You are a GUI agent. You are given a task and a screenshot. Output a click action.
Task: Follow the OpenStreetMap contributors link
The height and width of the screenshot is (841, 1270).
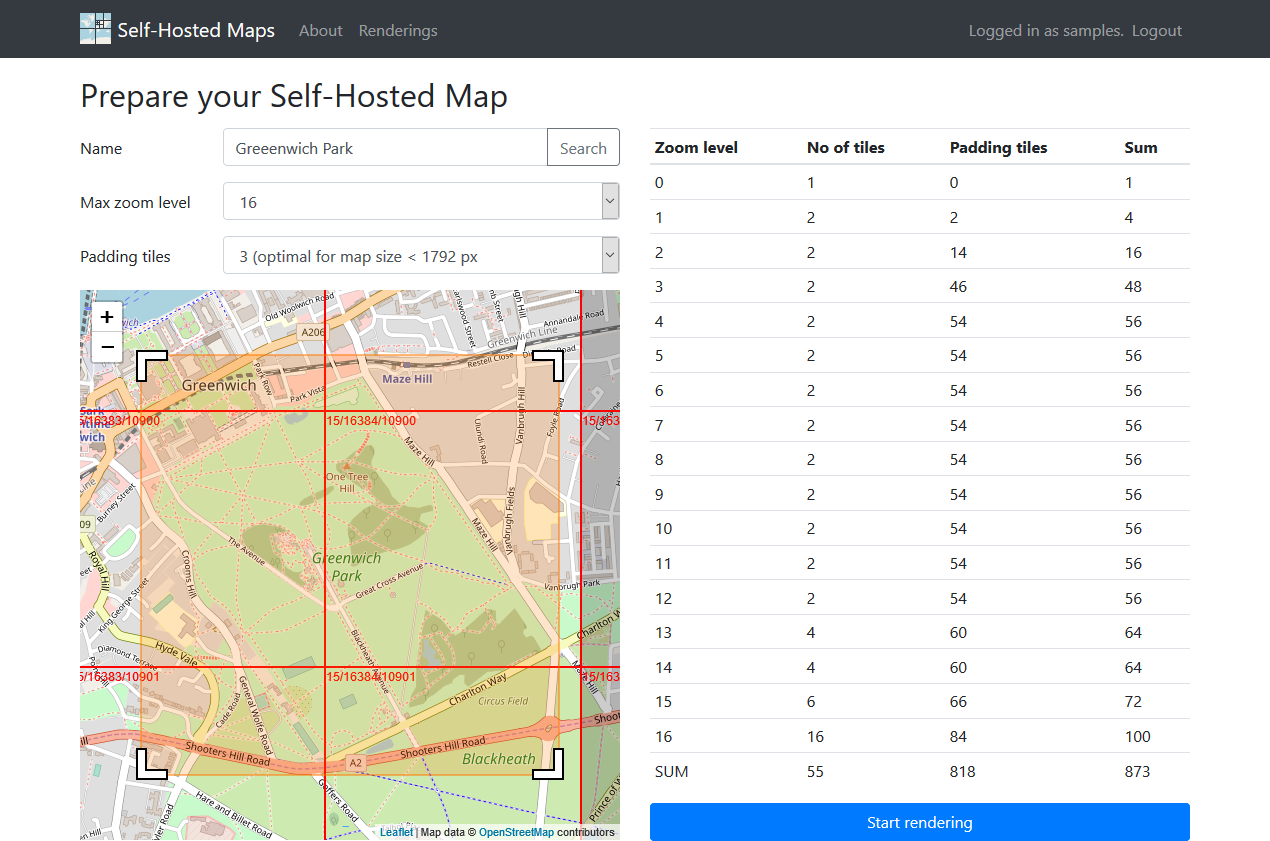point(517,831)
